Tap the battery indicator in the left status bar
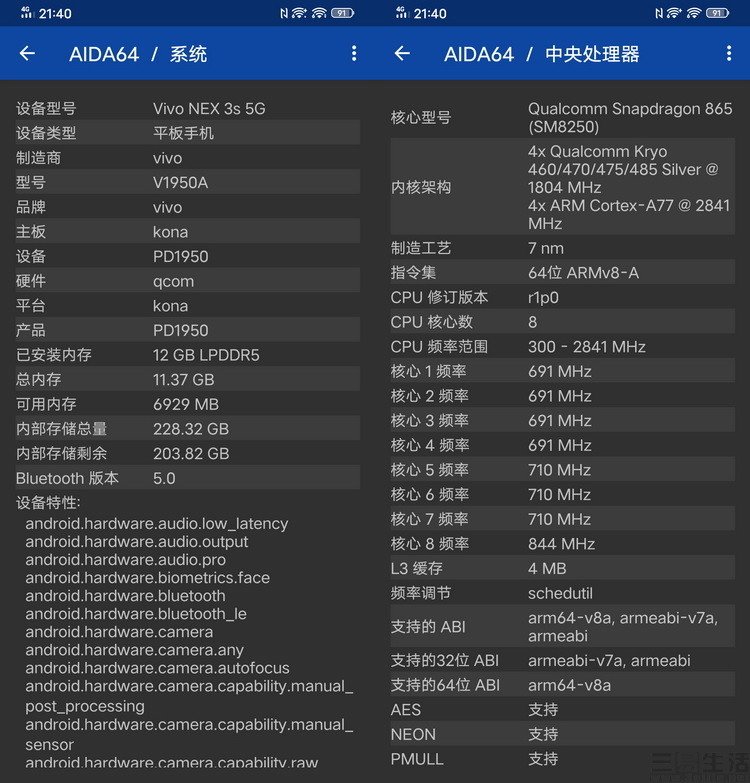 click(x=343, y=13)
